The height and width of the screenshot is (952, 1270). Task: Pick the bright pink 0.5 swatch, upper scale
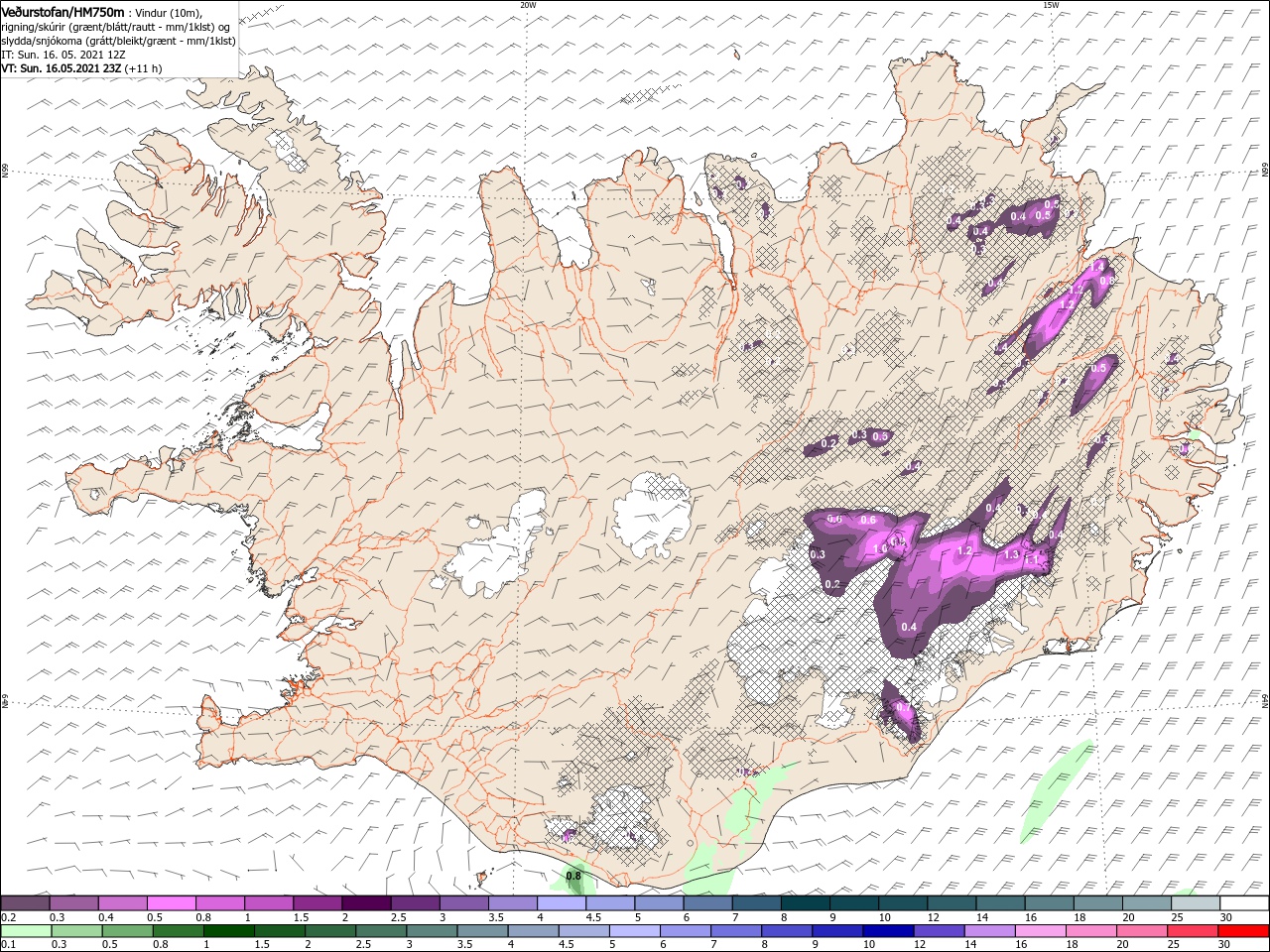171,902
